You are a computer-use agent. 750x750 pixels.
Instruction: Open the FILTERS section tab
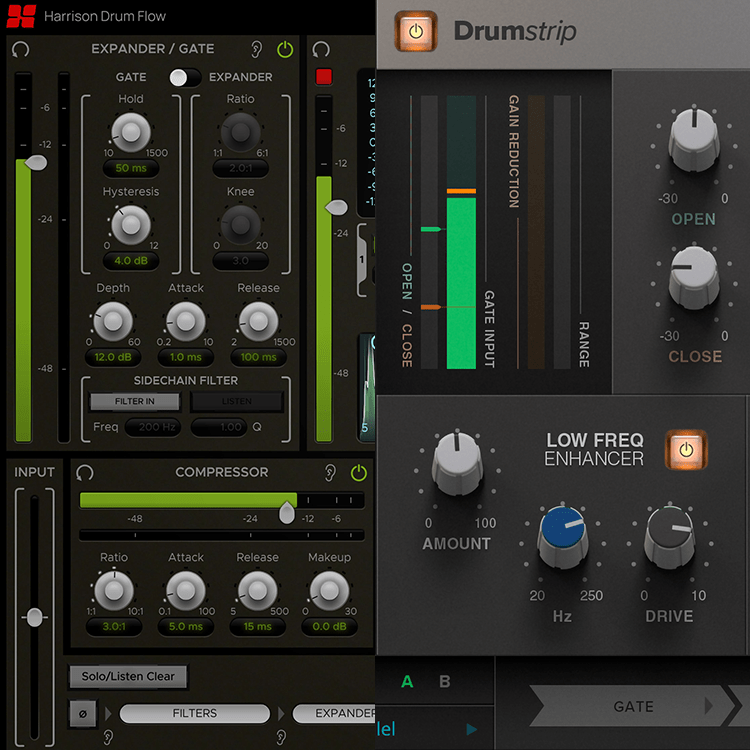click(195, 713)
